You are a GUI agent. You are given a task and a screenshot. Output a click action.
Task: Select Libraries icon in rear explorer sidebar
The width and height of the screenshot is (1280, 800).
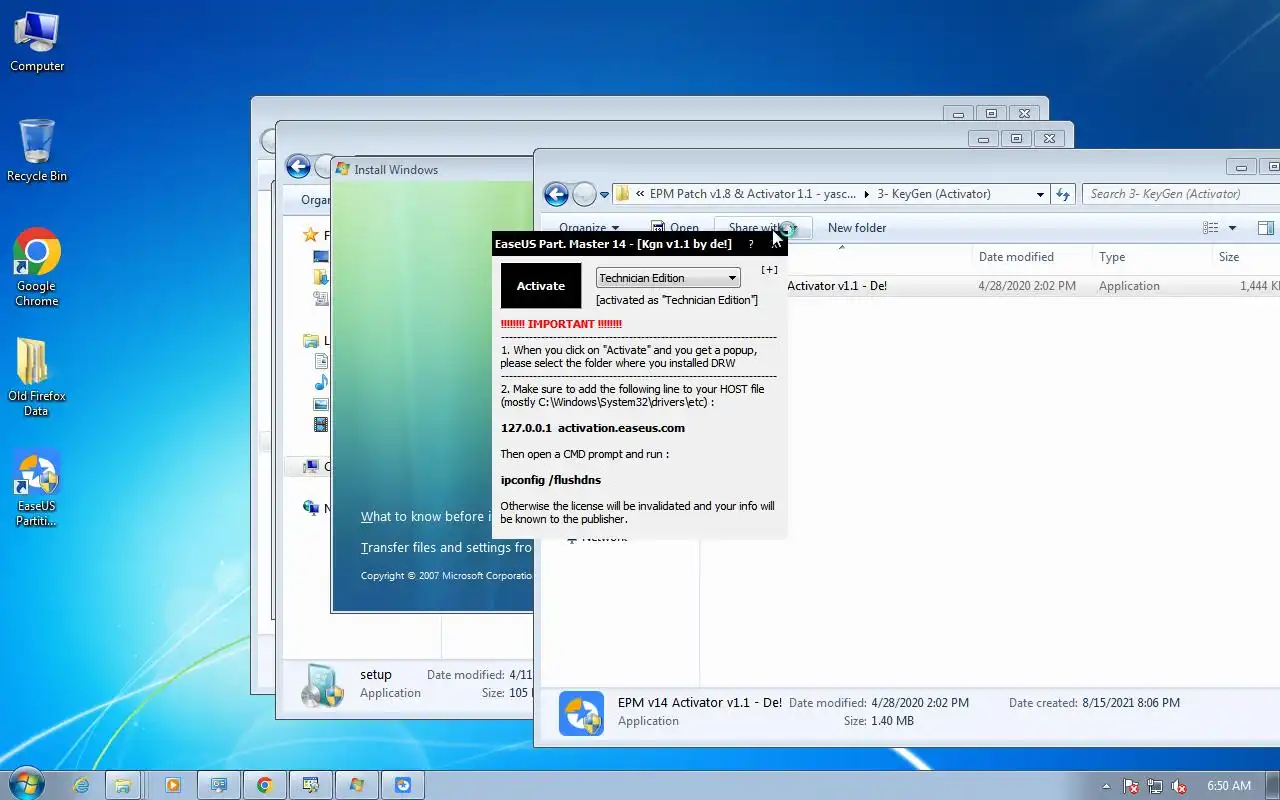[x=311, y=341]
